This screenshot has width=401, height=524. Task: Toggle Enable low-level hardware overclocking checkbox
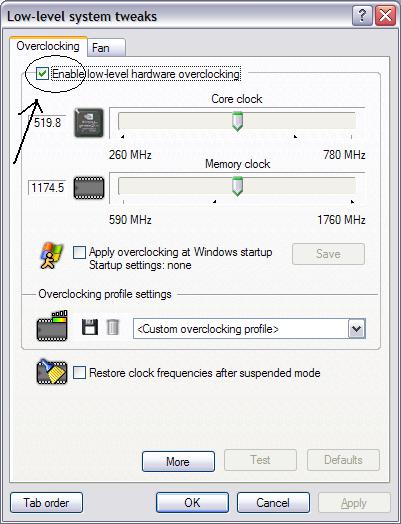tap(42, 74)
